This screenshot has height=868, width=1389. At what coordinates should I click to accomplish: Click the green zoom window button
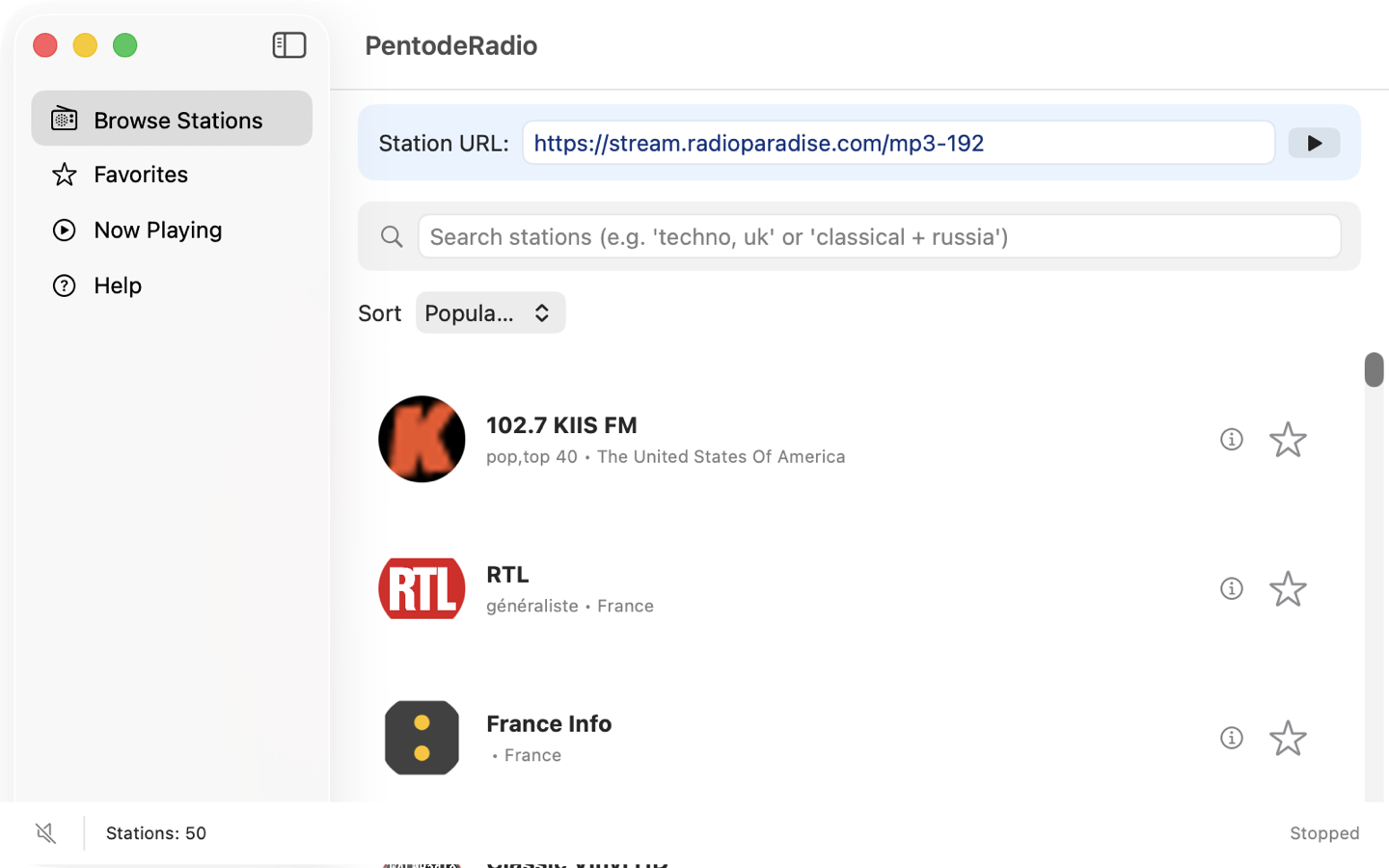(x=125, y=45)
